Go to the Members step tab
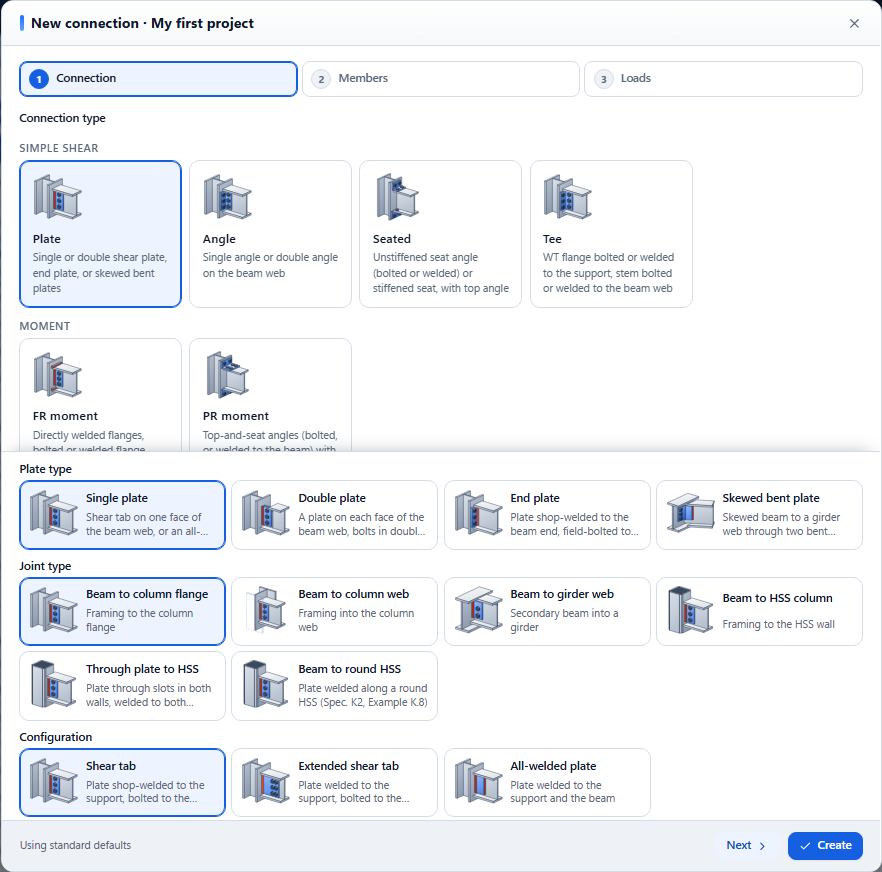The width and height of the screenshot is (882, 872). point(441,79)
